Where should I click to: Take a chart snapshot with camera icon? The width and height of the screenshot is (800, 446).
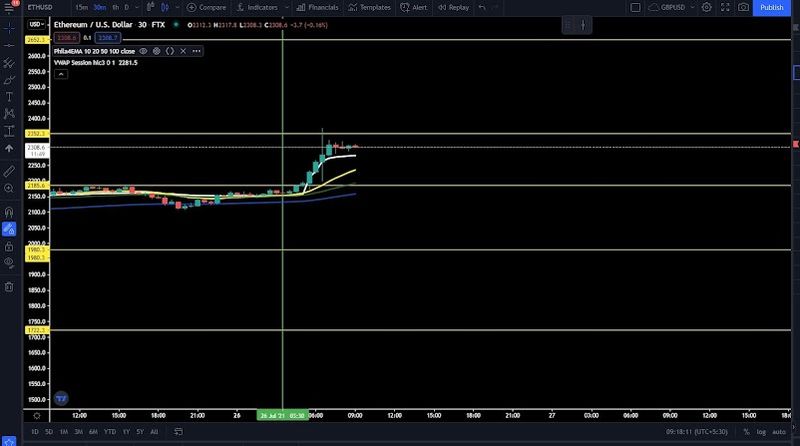pos(743,7)
